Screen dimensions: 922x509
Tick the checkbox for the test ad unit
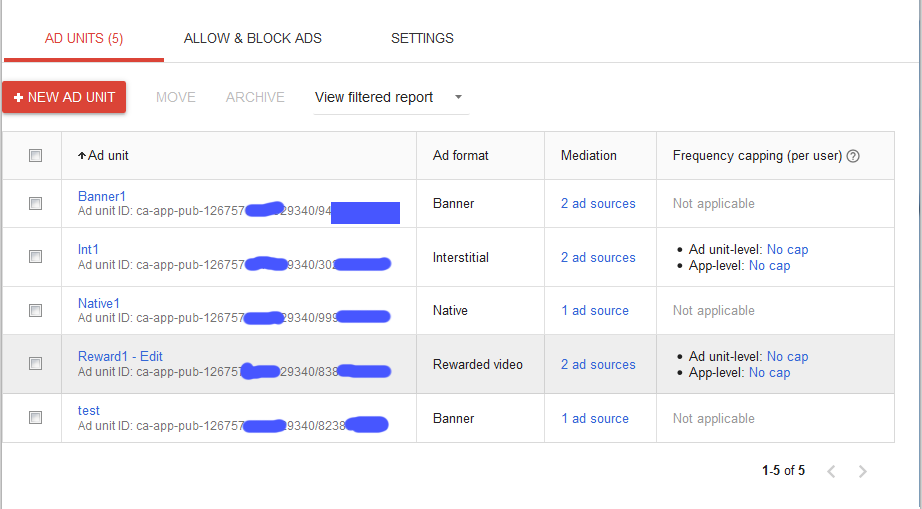[x=36, y=418]
